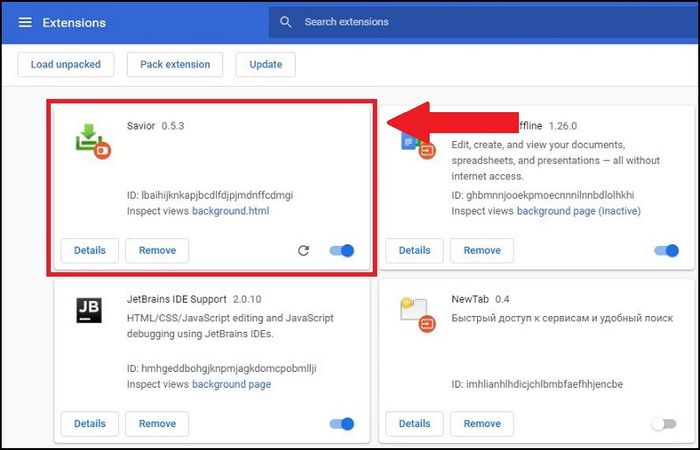Open Details for NewTab extension
700x450 pixels.
click(x=414, y=424)
